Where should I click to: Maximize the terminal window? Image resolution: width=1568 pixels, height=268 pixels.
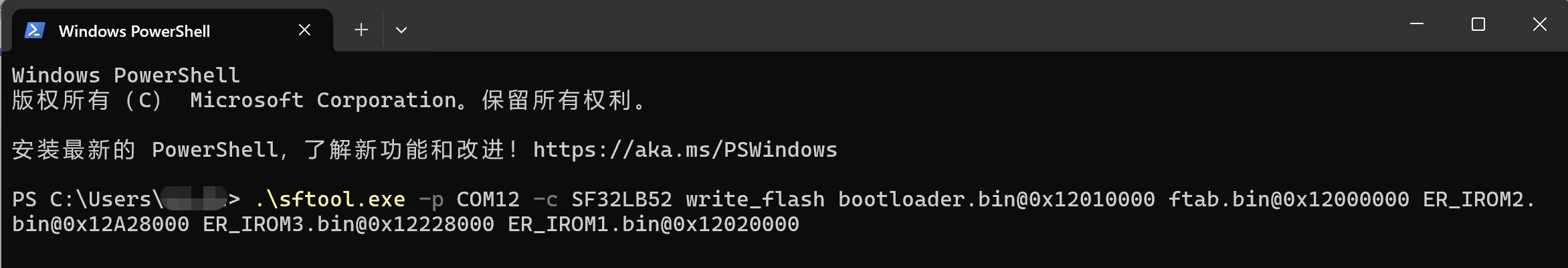[1478, 25]
